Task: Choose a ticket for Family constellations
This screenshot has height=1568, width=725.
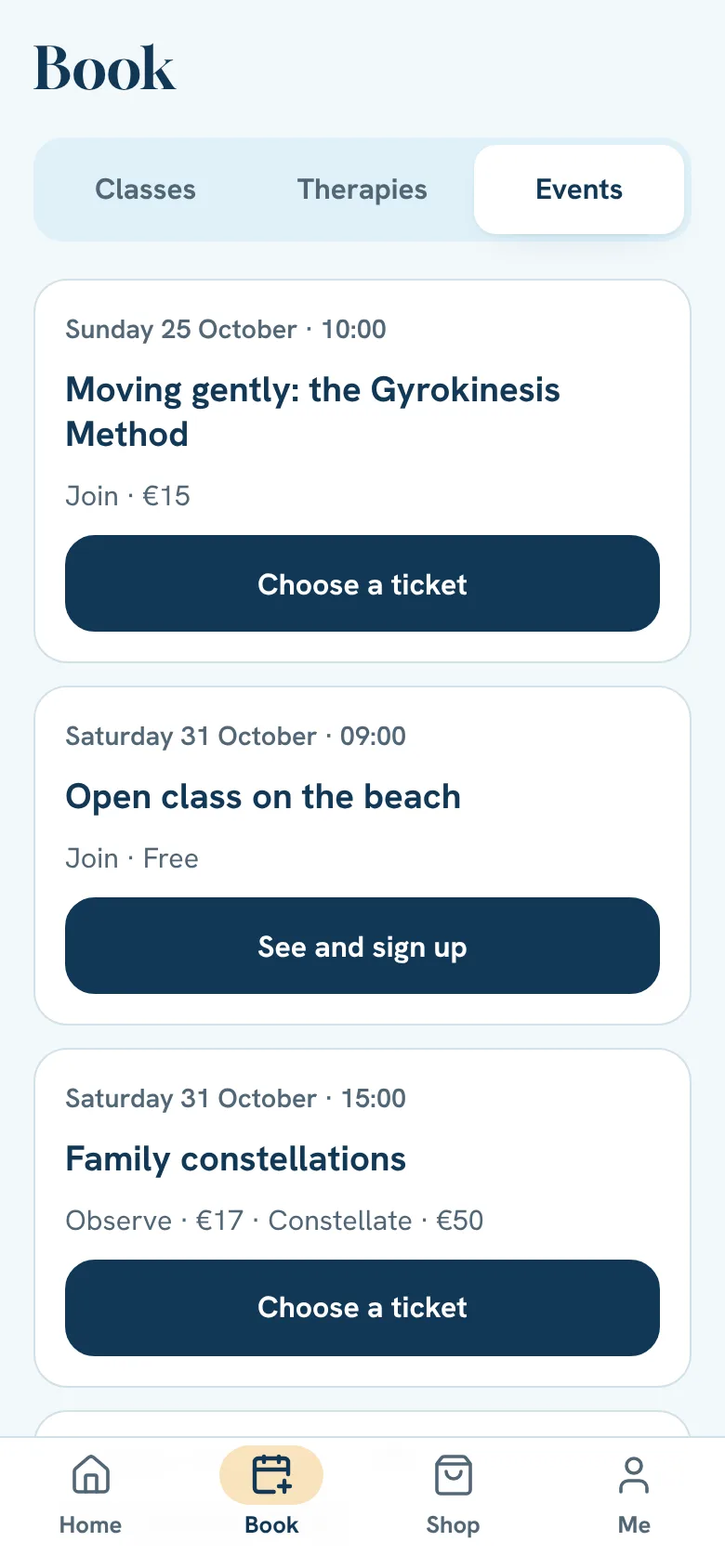Action: coord(362,1308)
